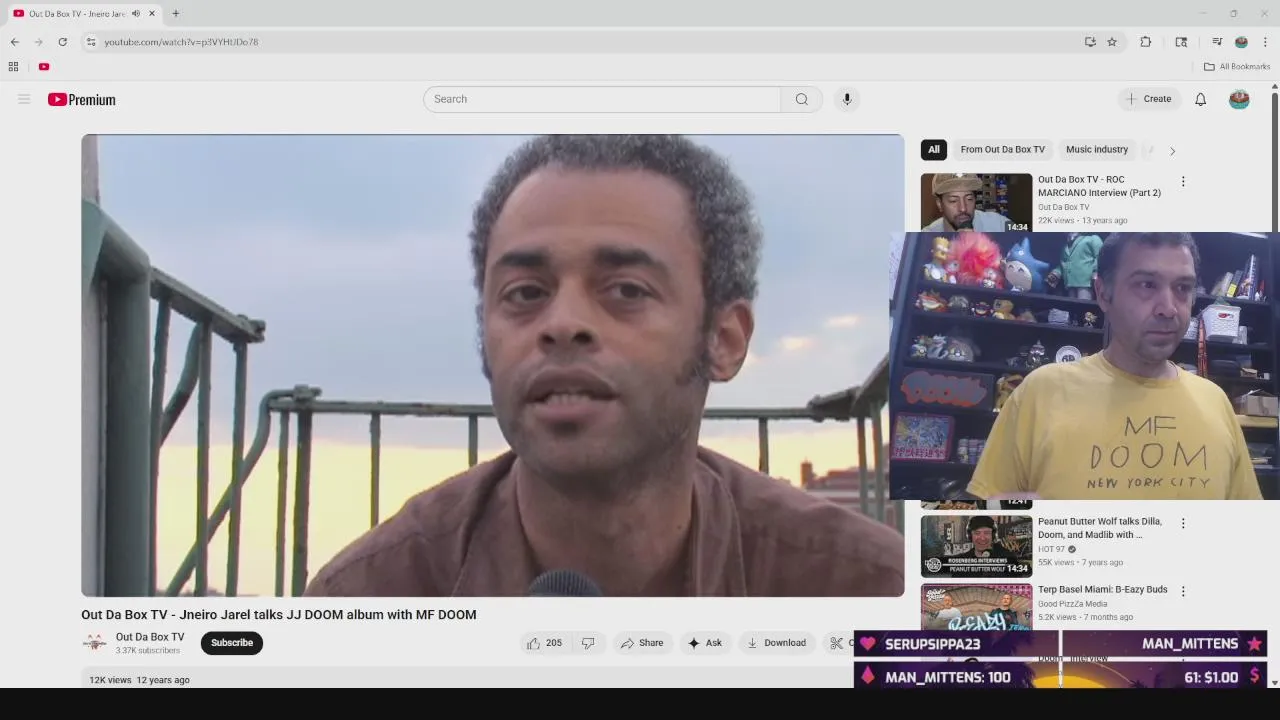Open a new browser tab
Screen dimensions: 1280x720
175,14
